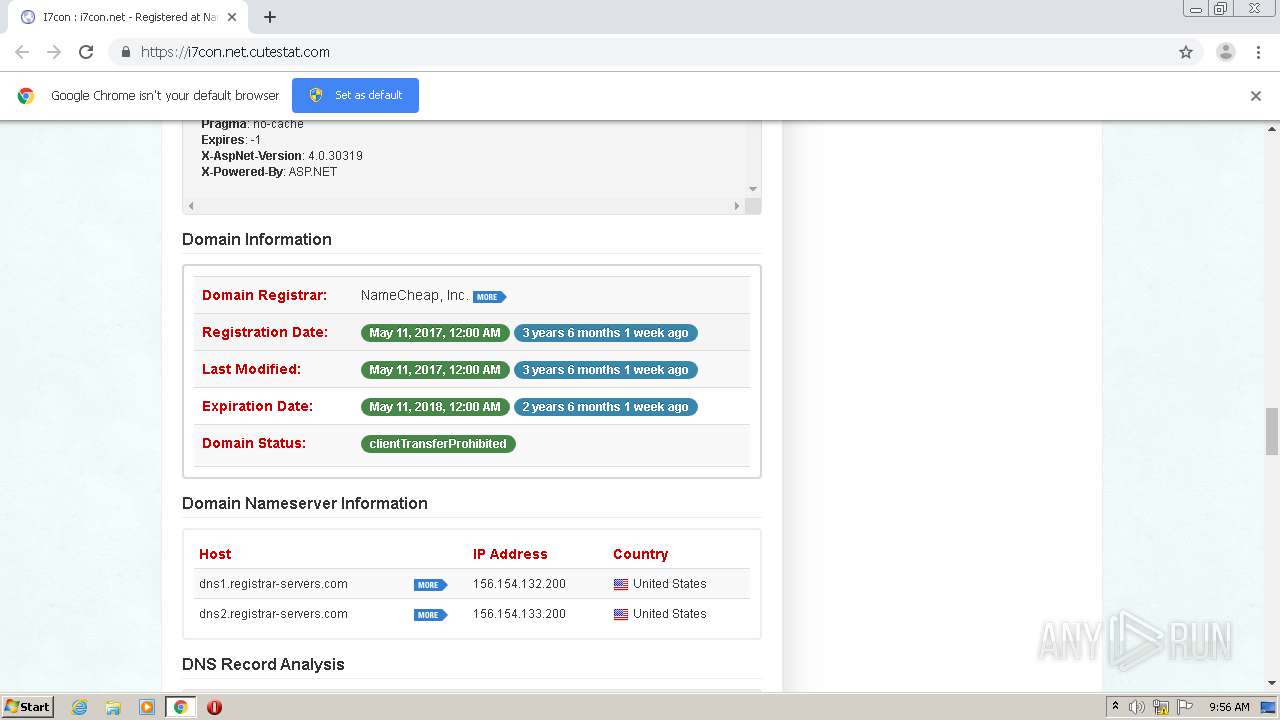
Task: Click Registration Date May 11, 2017 badge
Action: tap(435, 333)
